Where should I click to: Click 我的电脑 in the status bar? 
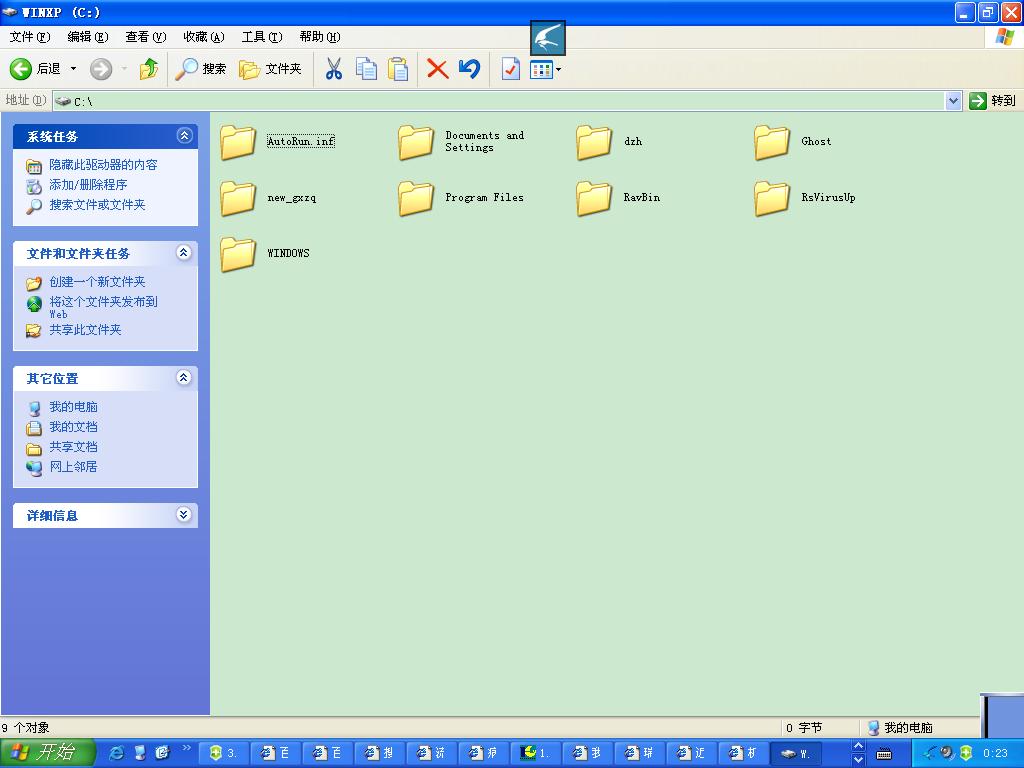tap(901, 728)
